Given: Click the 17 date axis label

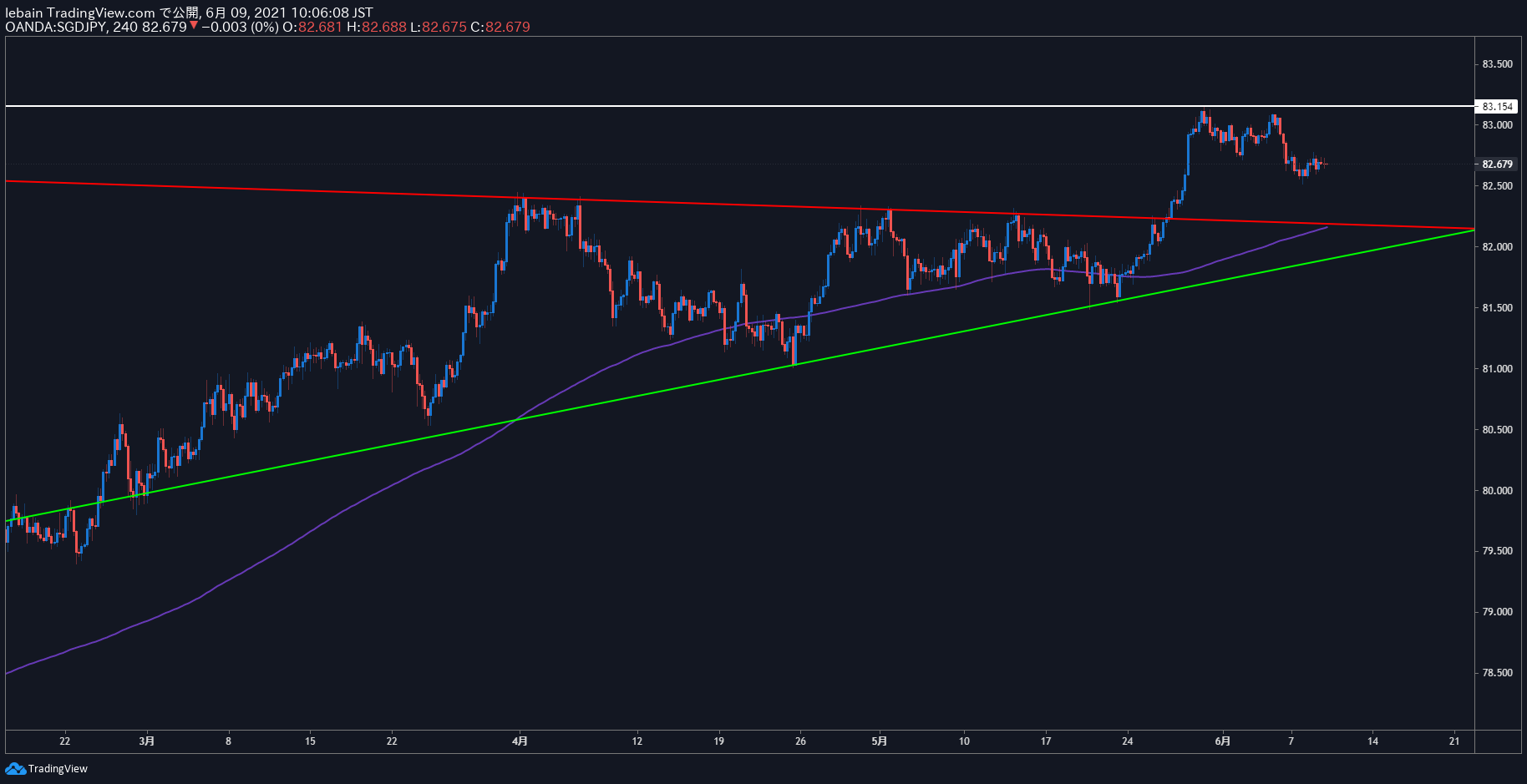Looking at the screenshot, I should (x=1046, y=741).
